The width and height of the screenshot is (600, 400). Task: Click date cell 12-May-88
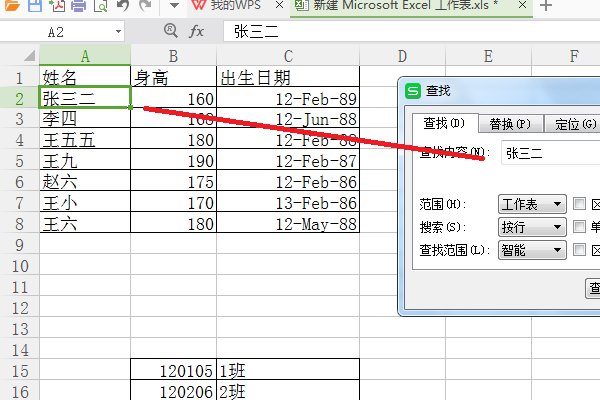(288, 224)
